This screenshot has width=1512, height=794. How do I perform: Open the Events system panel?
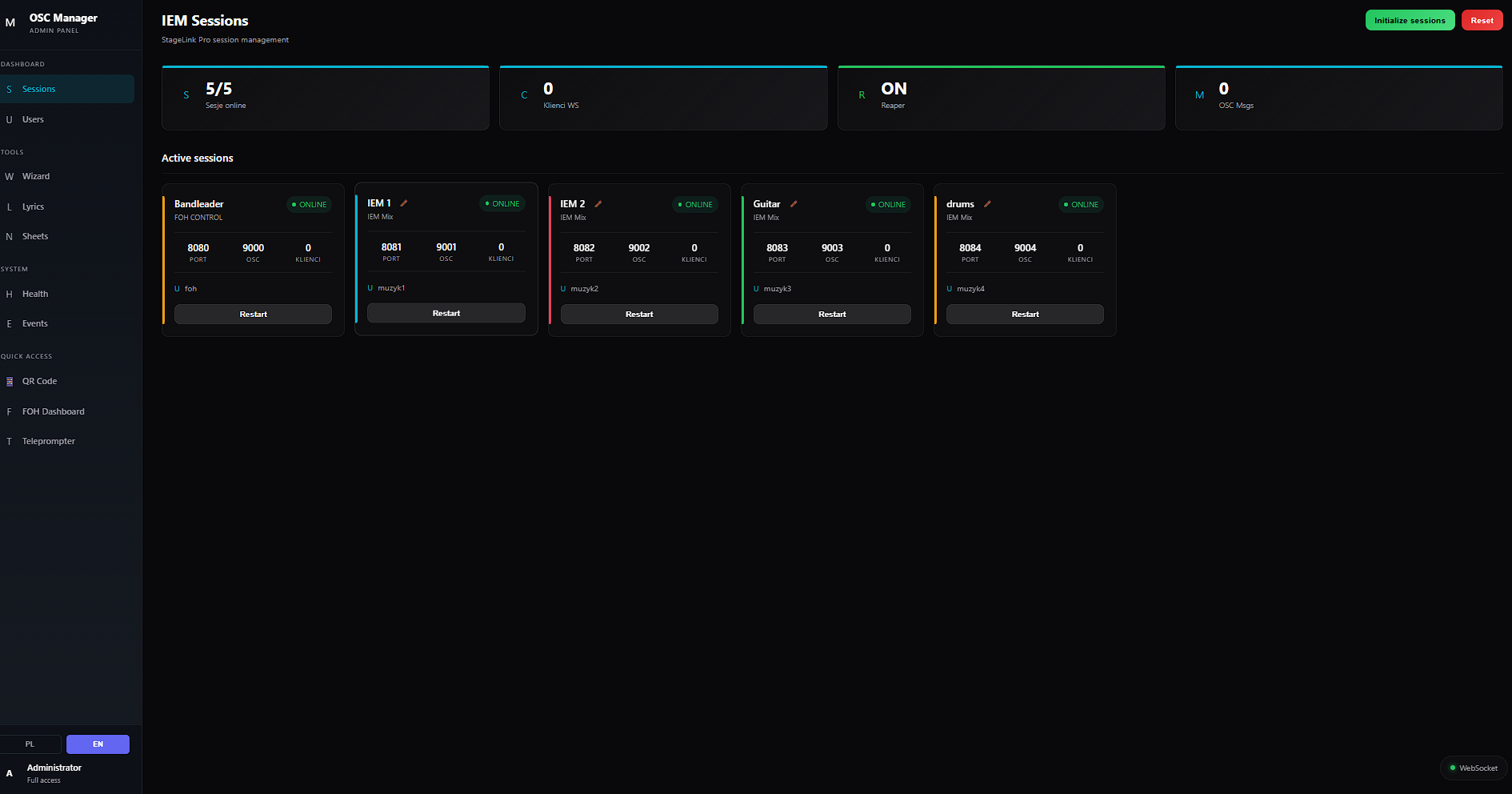(x=34, y=323)
